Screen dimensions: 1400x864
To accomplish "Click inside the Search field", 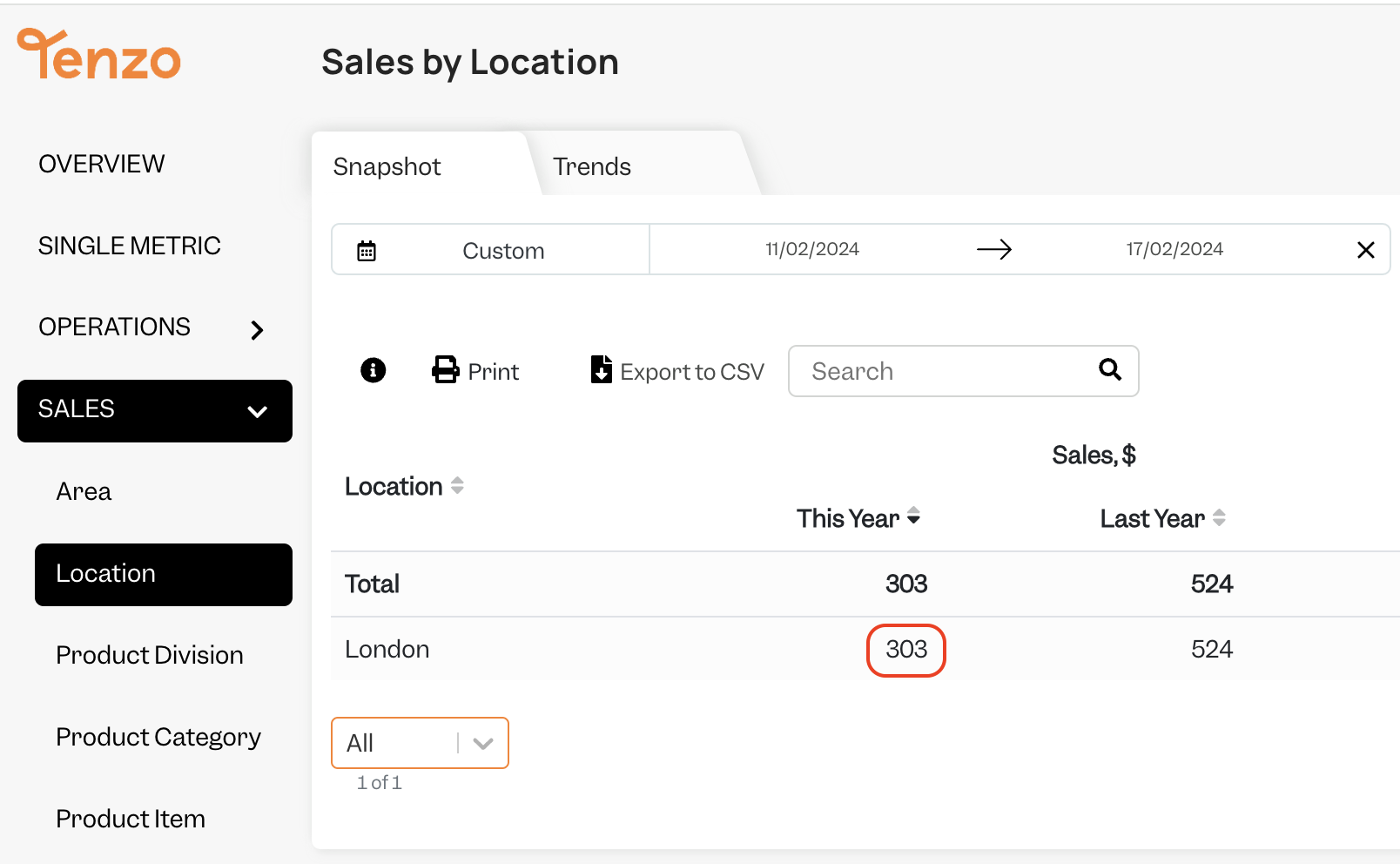I will pos(963,371).
